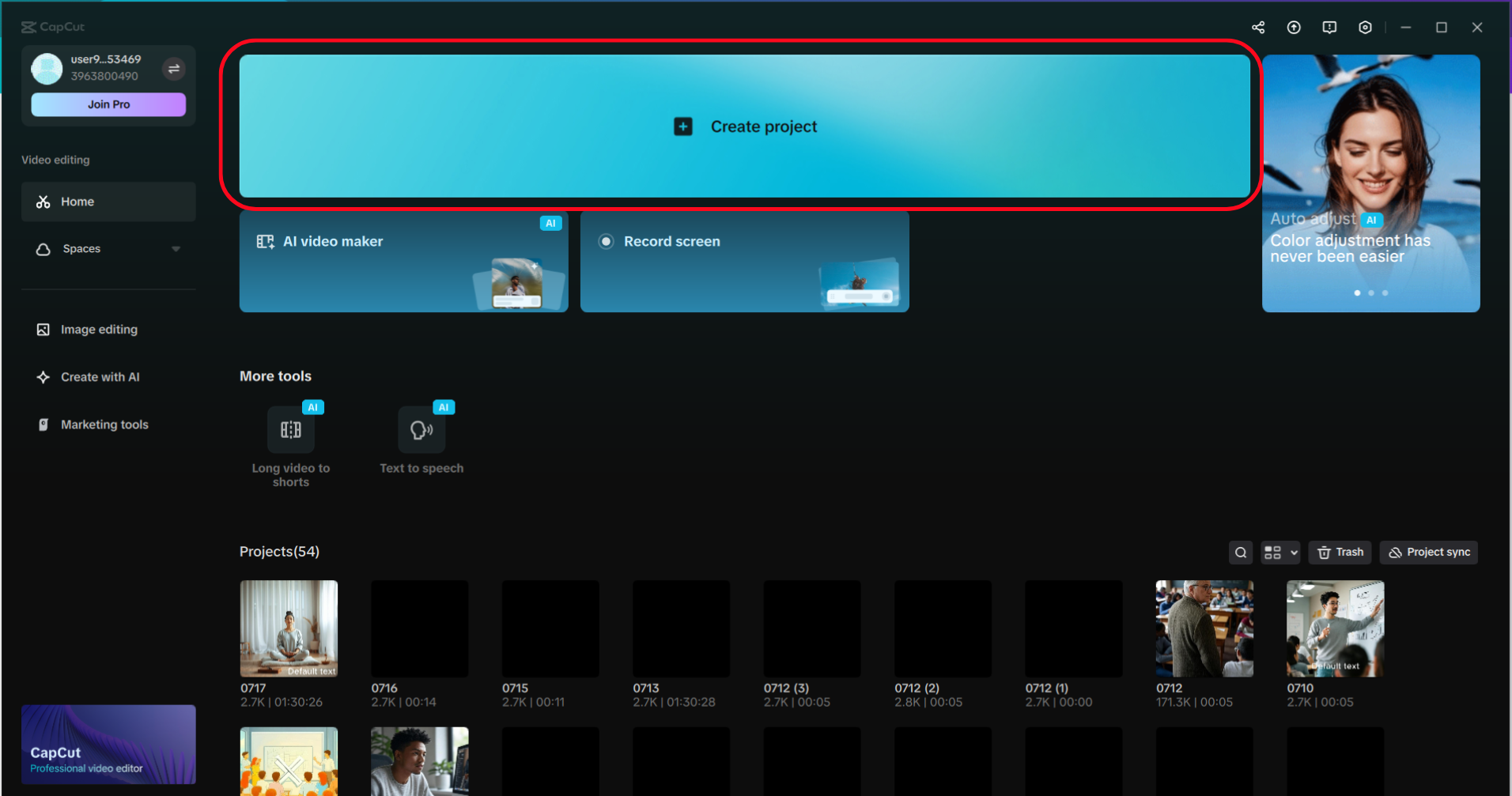Expand the Spaces section
The image size is (1512, 796).
tap(176, 248)
